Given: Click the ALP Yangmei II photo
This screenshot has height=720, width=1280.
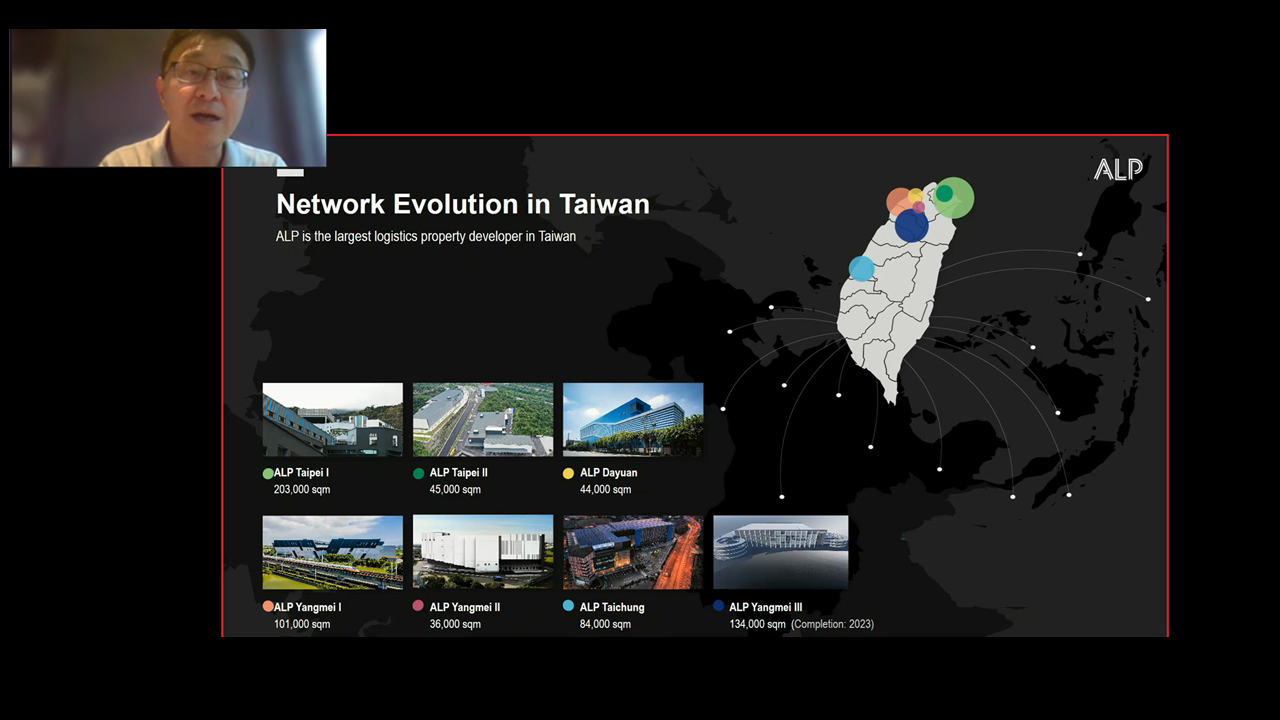Looking at the screenshot, I should [x=483, y=552].
